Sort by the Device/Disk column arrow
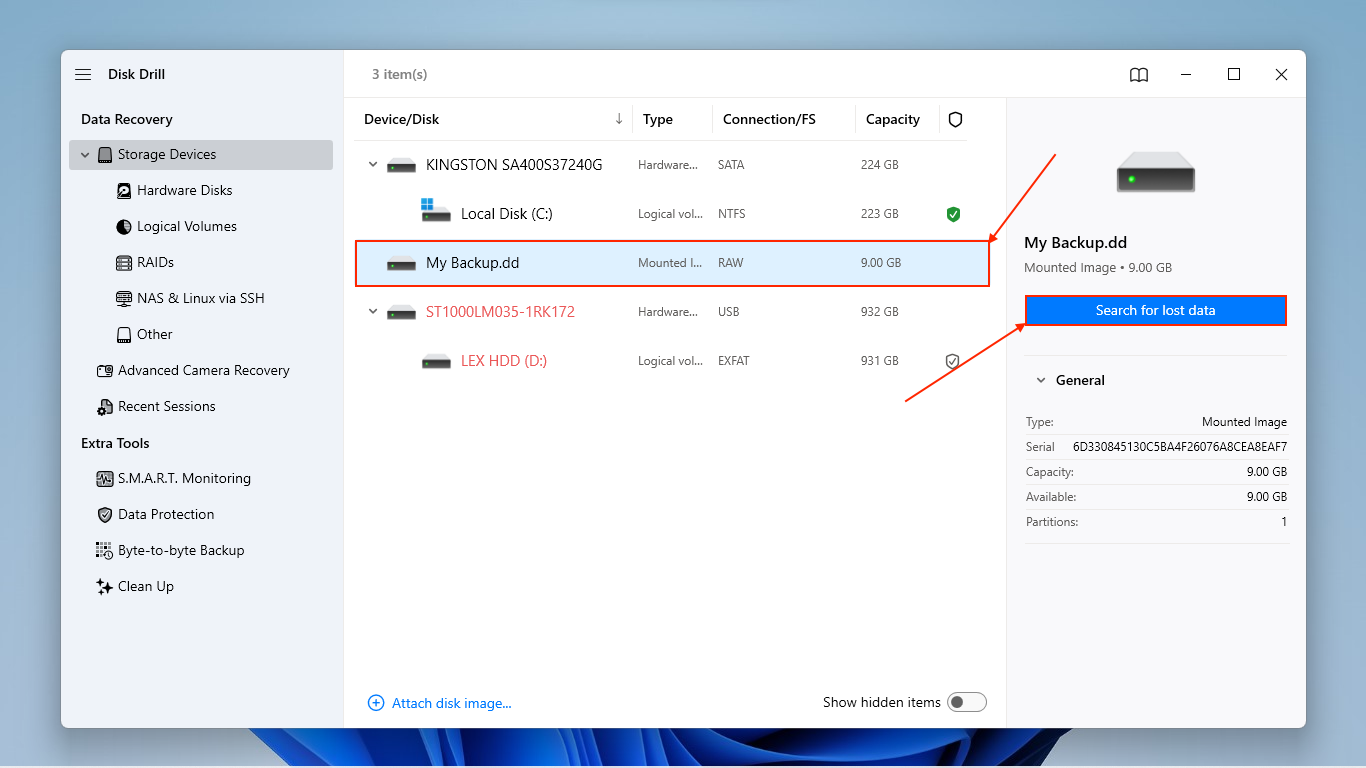Screen dimensions: 1366x768 618,119
